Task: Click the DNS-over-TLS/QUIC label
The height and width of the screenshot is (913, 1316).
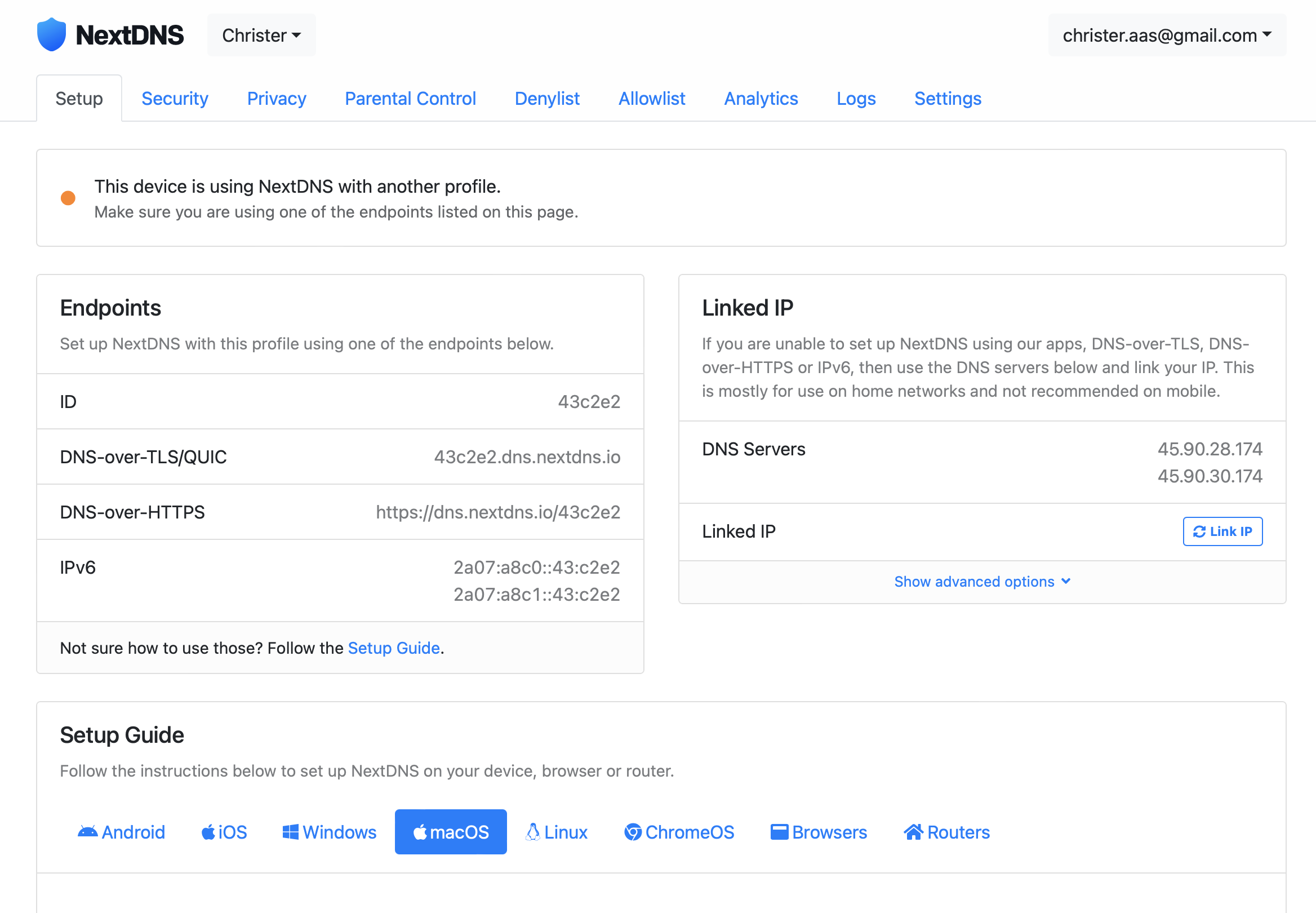Action: pos(144,456)
